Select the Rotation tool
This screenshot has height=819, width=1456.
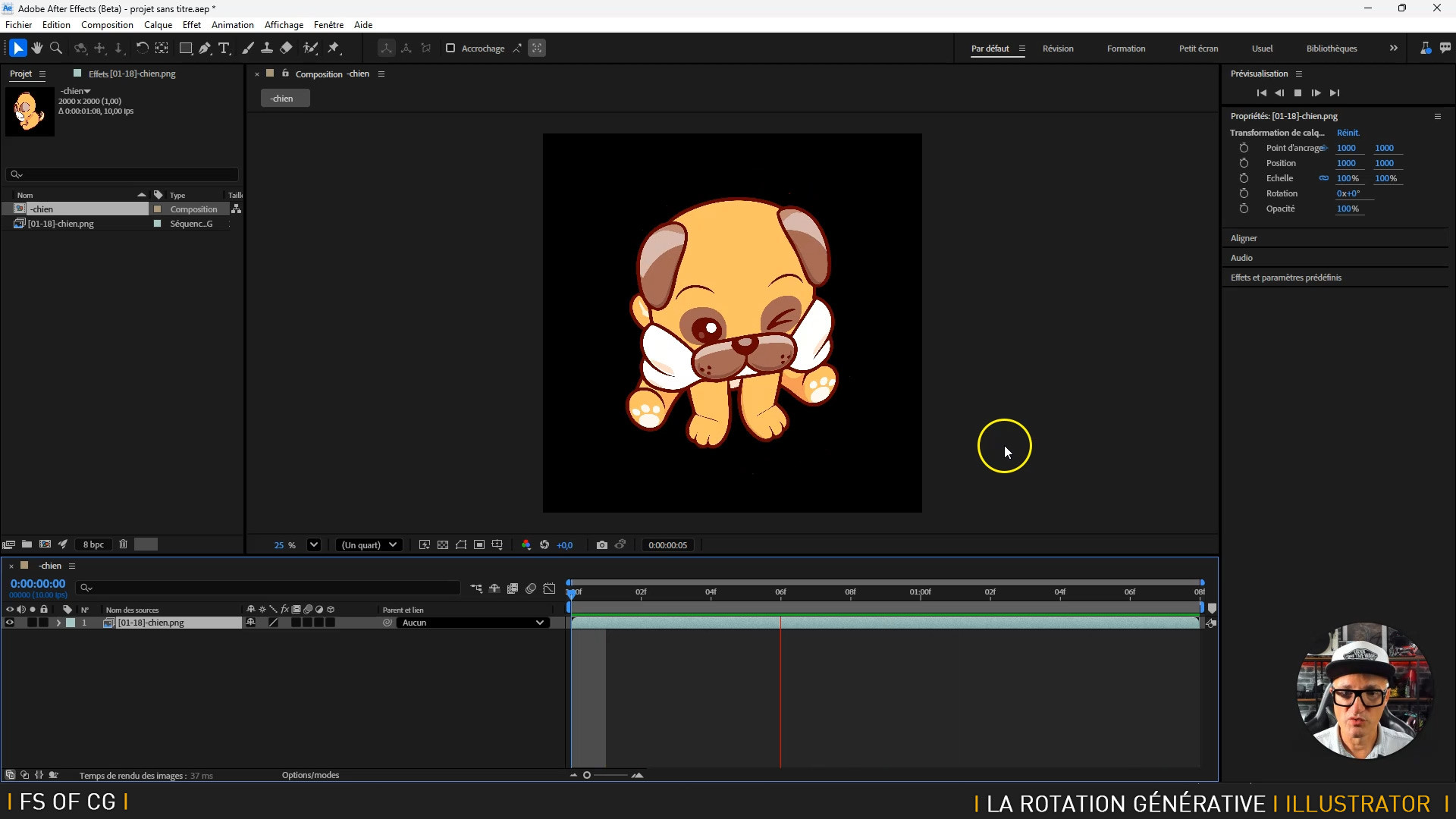coord(142,48)
